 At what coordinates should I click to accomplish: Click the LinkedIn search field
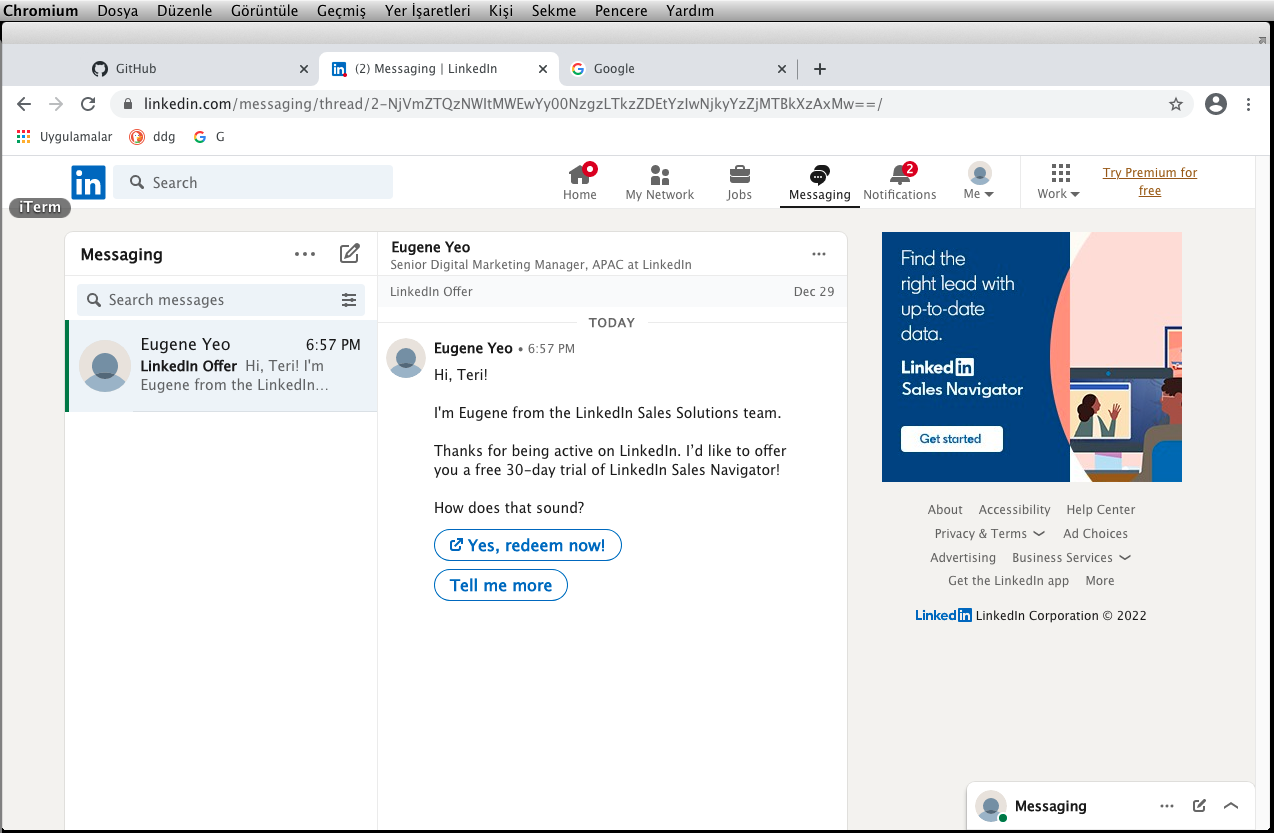[x=253, y=182]
